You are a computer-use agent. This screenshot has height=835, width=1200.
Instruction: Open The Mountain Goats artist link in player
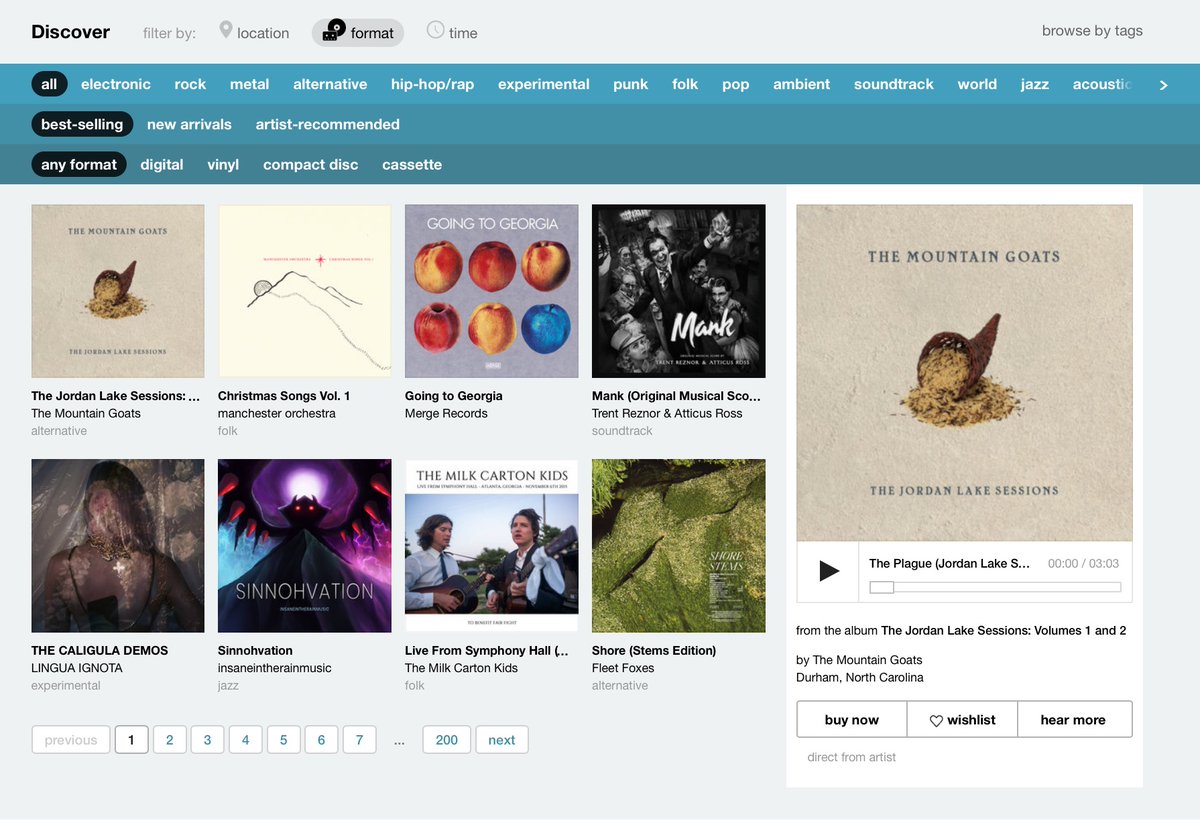tap(868, 660)
